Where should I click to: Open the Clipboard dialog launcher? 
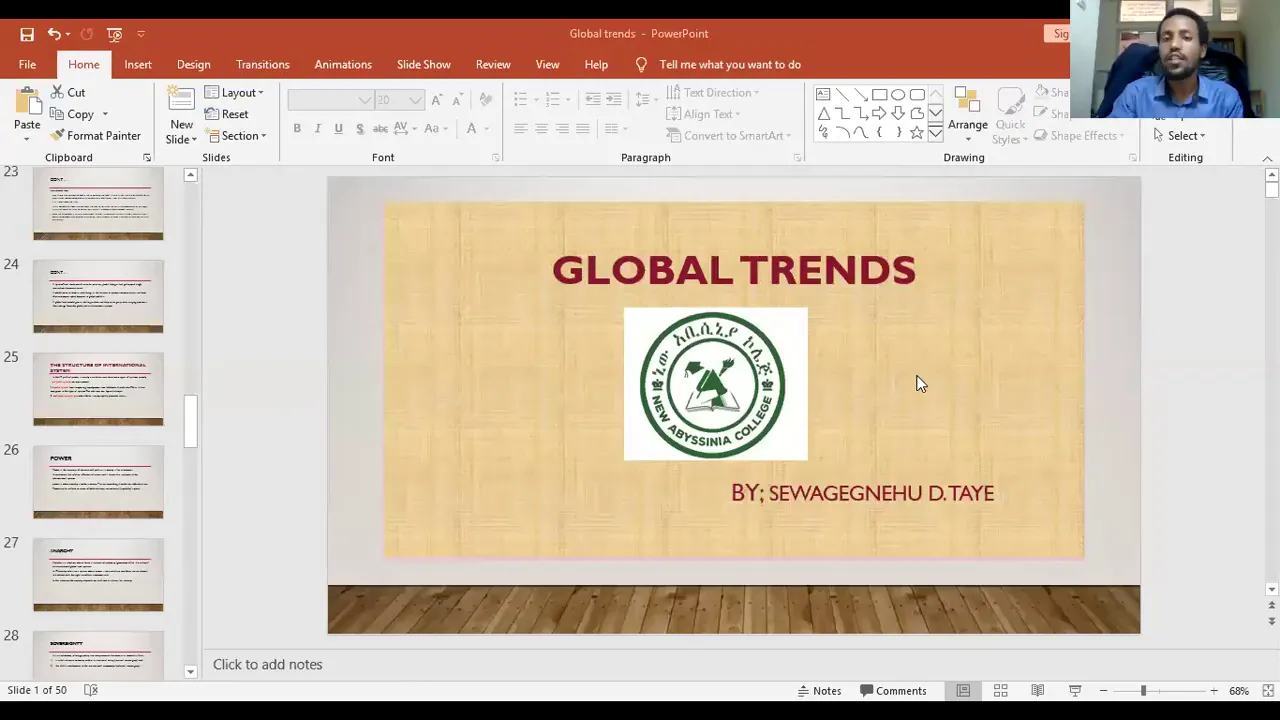point(147,158)
